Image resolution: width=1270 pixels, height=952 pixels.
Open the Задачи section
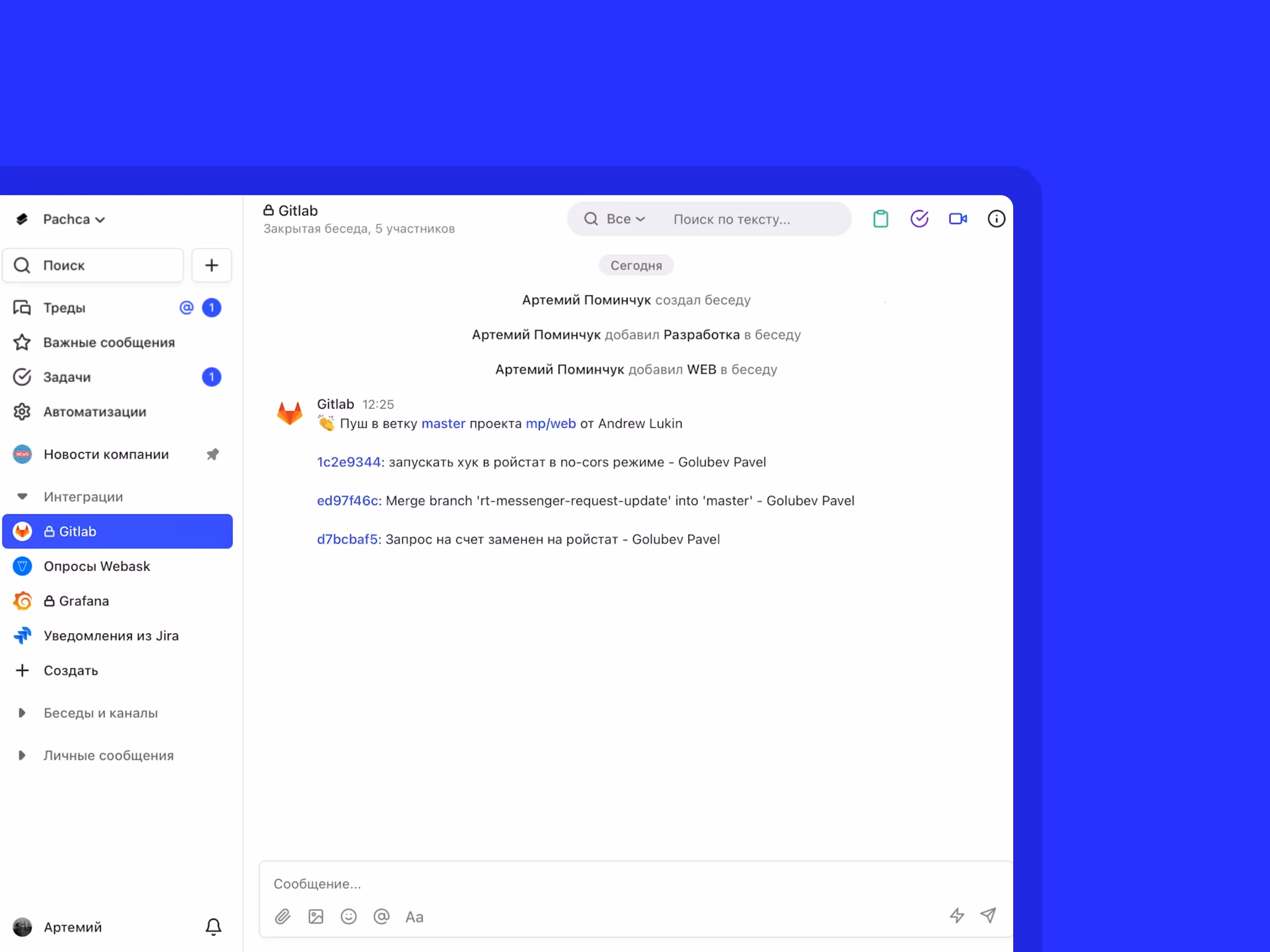point(67,377)
